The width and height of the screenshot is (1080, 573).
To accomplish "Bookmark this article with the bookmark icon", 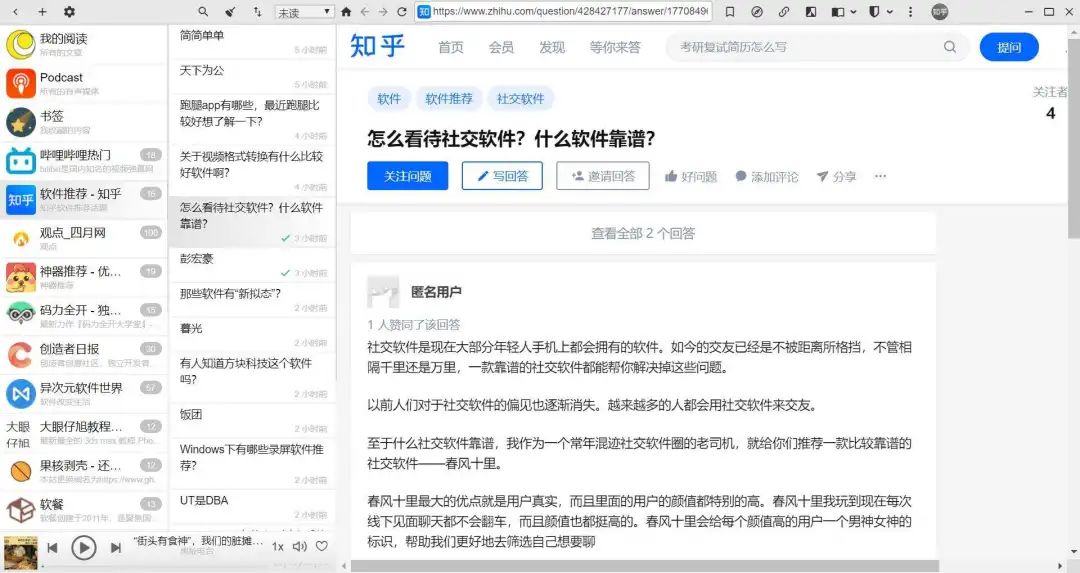I will [x=730, y=12].
